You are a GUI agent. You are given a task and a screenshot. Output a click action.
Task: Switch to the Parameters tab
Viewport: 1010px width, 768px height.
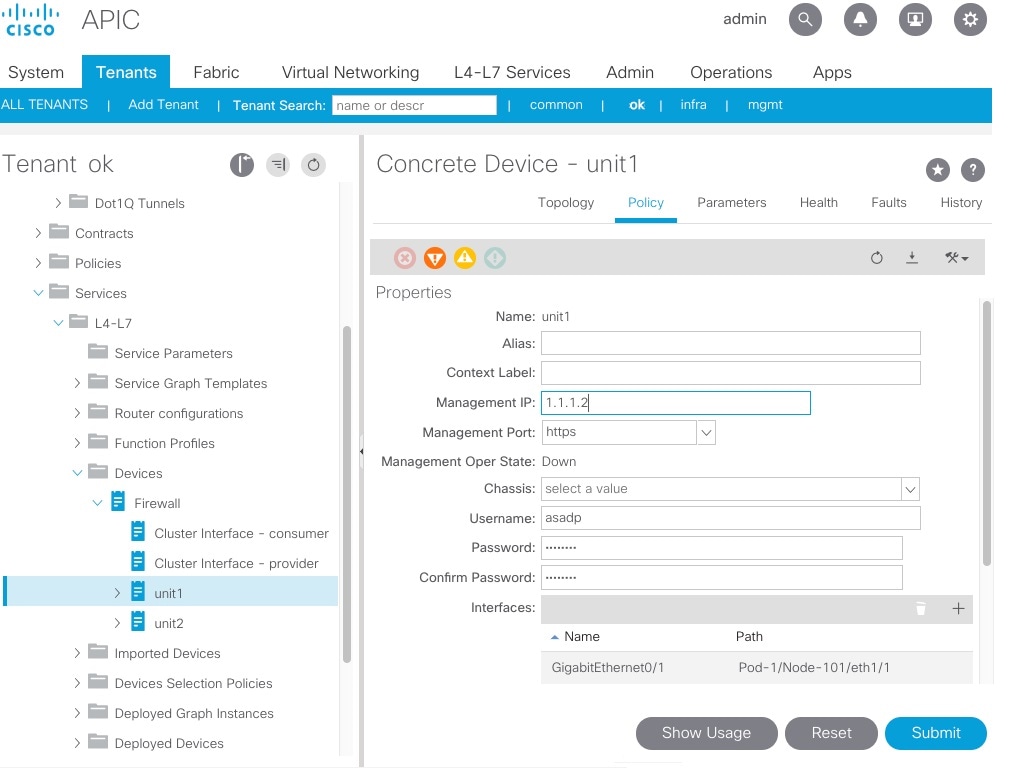732,202
